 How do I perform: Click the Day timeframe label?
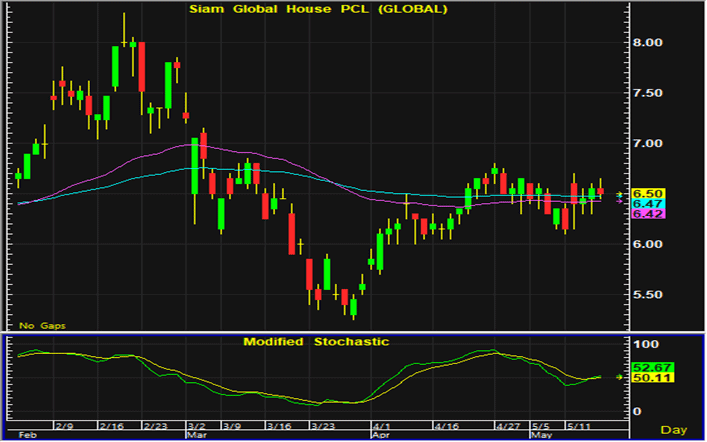click(x=674, y=430)
